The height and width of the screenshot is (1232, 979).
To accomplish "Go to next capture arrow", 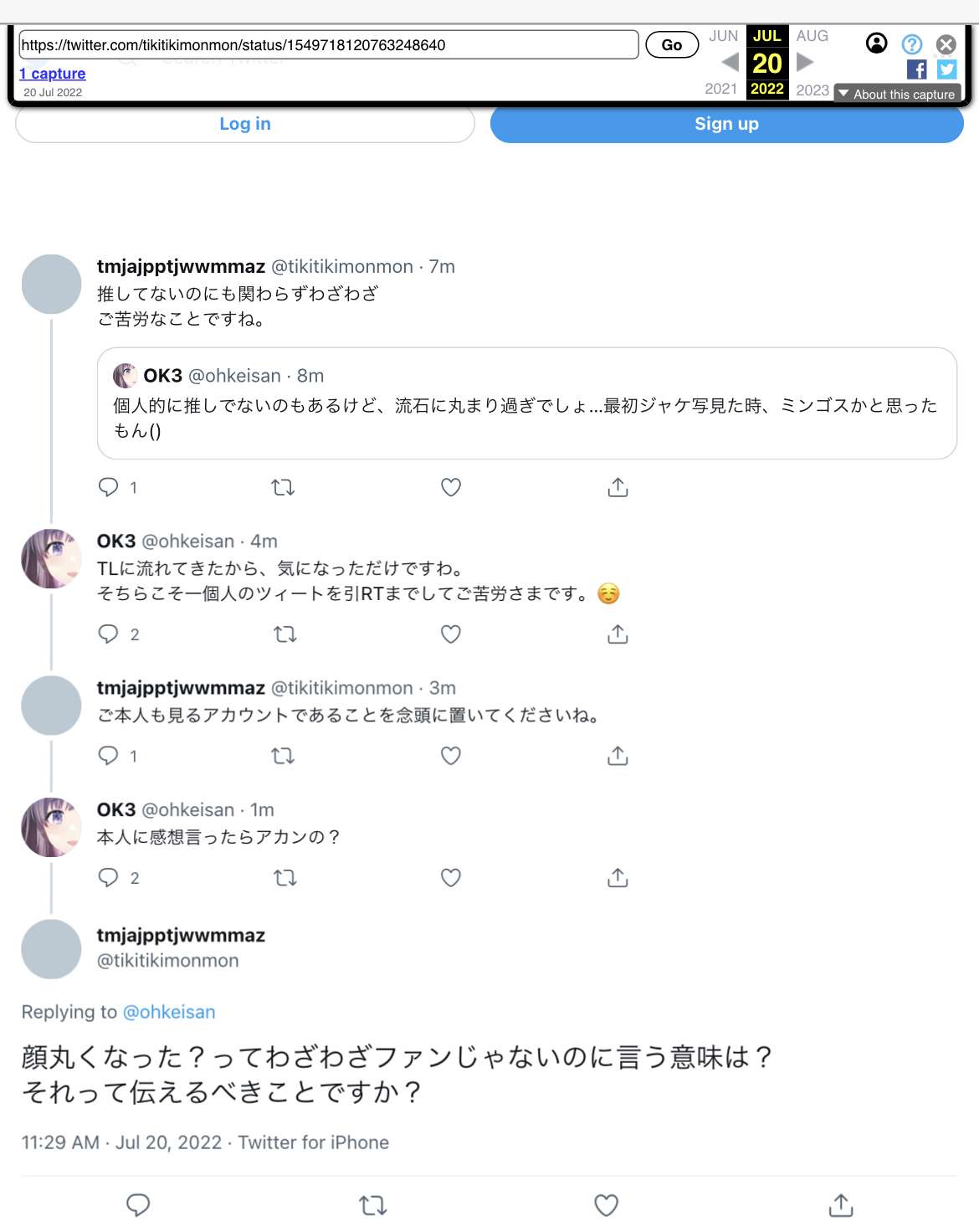I will (805, 62).
